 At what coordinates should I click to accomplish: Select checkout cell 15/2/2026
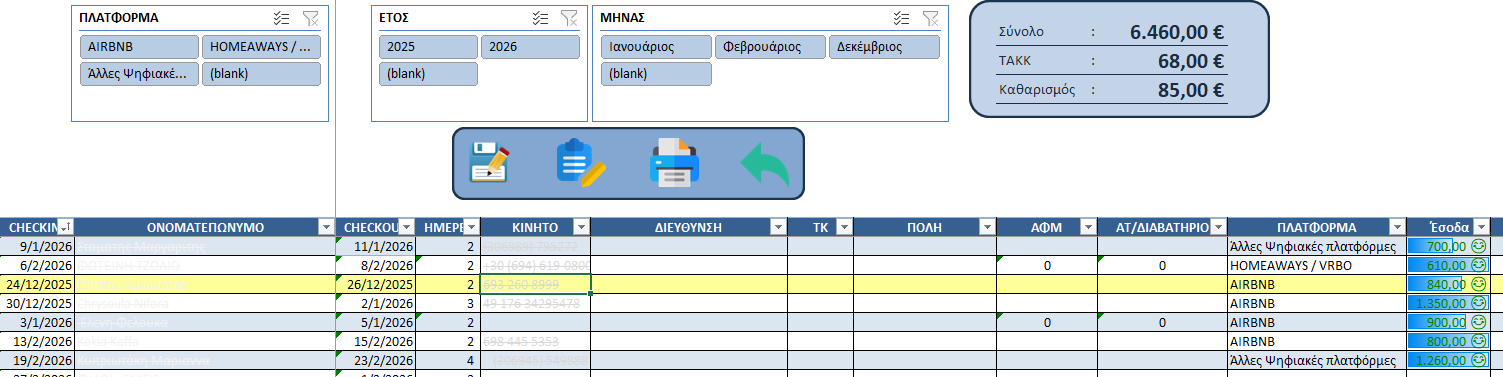[375, 341]
